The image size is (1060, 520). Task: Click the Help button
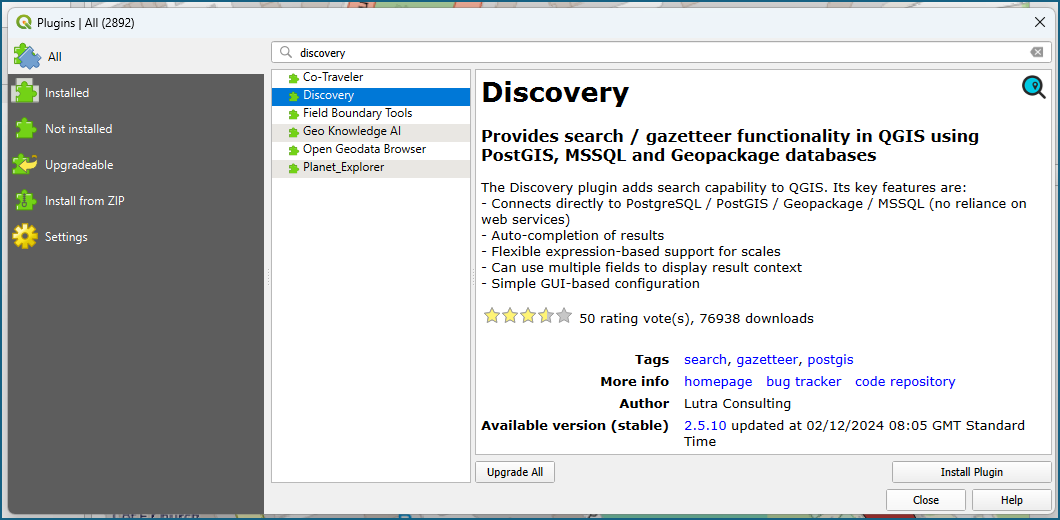pyautogui.click(x=1011, y=500)
